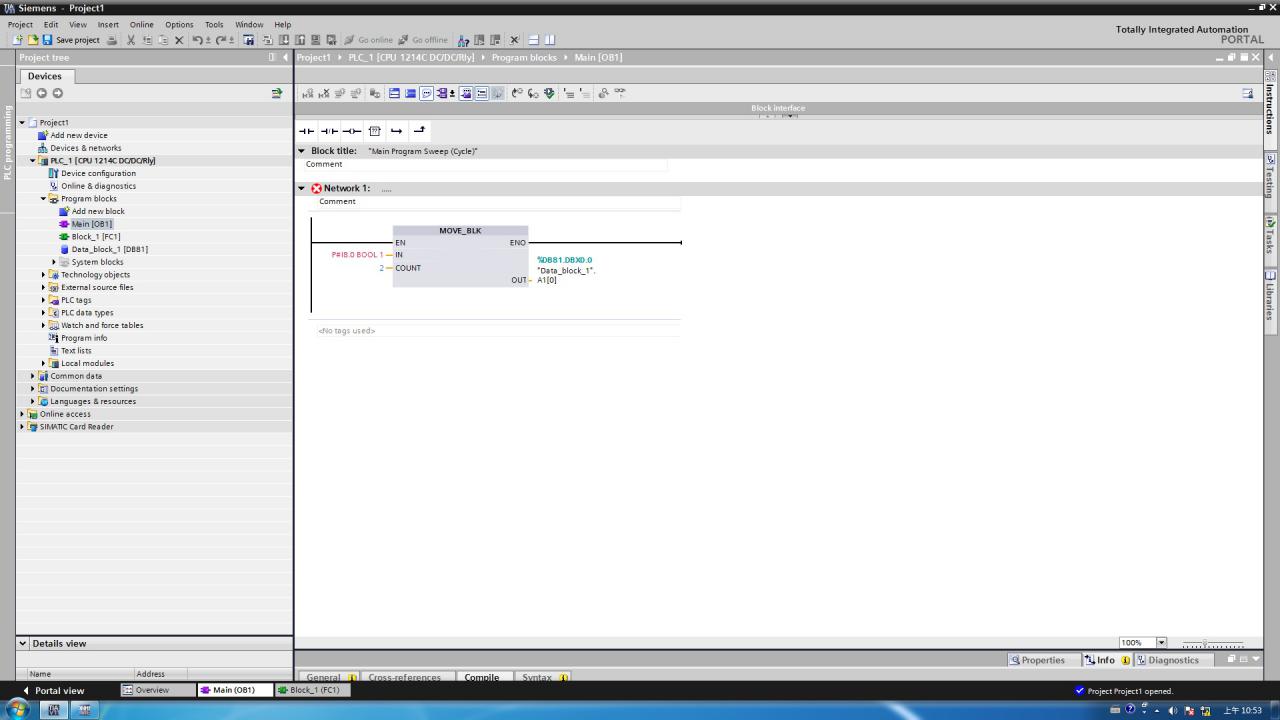The width and height of the screenshot is (1280, 720).
Task: Click the green show overview icon in project tree
Action: click(277, 93)
